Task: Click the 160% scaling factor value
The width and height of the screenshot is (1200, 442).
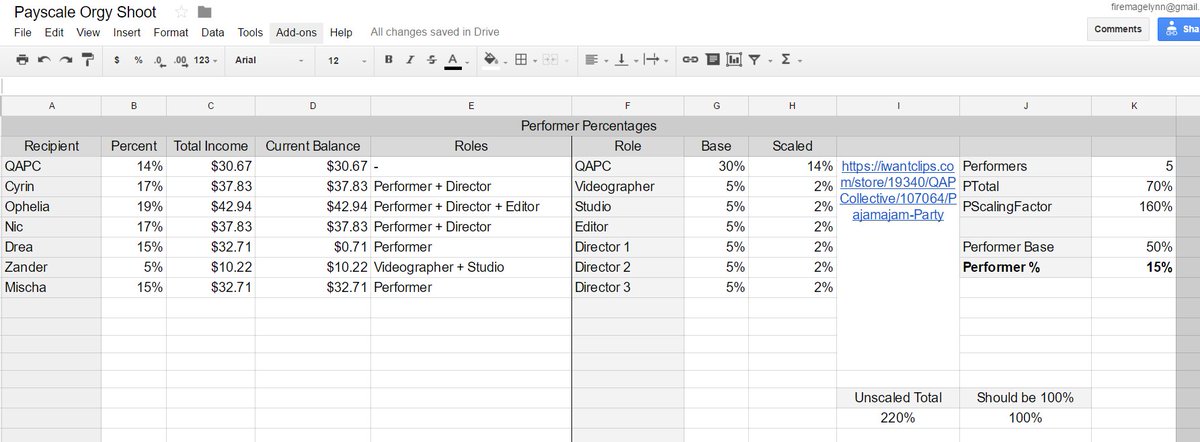Action: pos(1135,206)
